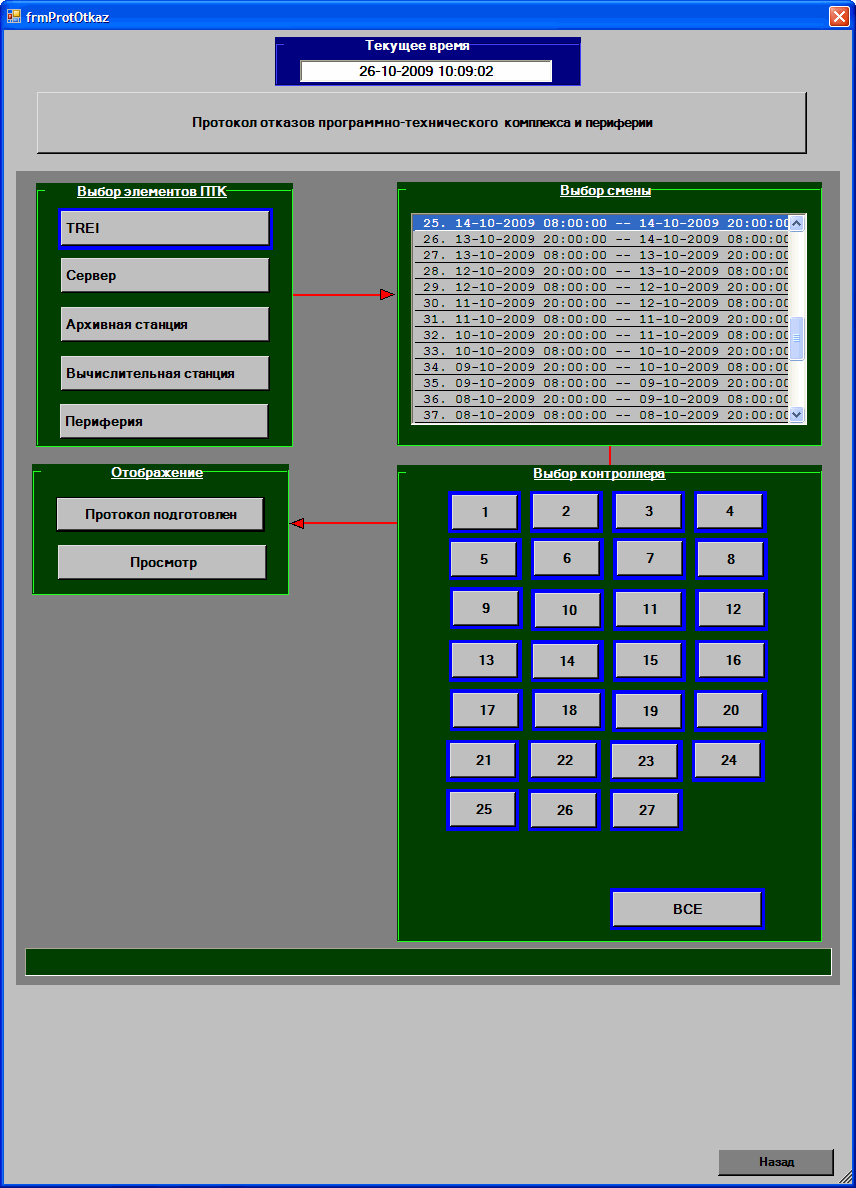Choose controller 5 button
Viewport: 856px width, 1188px height.
(x=484, y=559)
